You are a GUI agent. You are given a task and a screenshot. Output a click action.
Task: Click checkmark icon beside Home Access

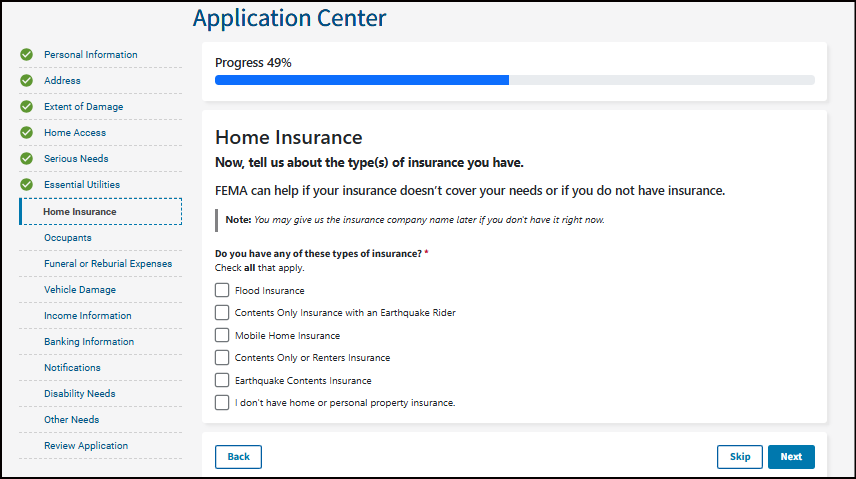point(26,133)
